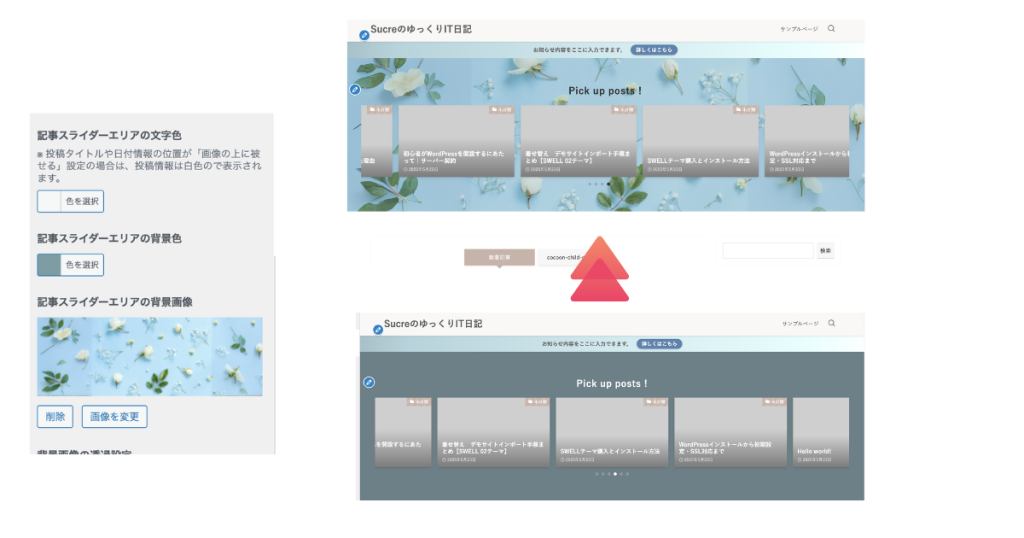Open text color picker for article slider area
This screenshot has height=538, width=1024.
pos(70,201)
